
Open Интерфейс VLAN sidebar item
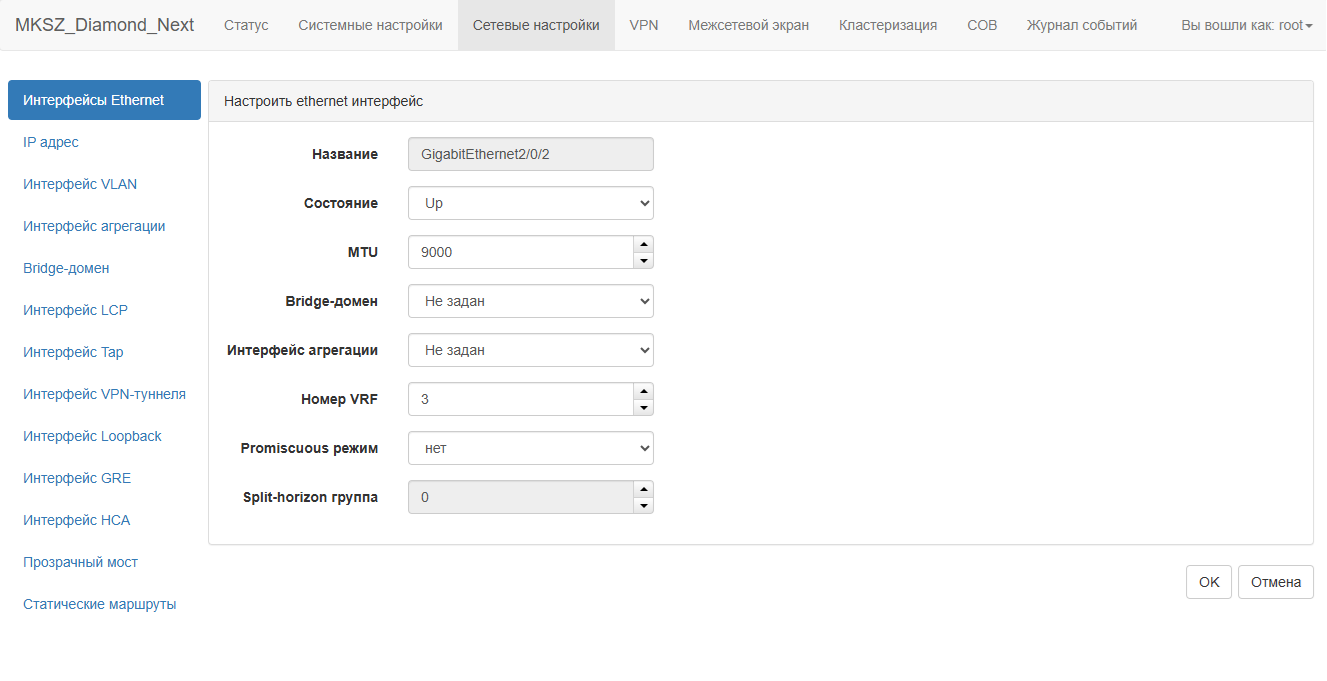pyautogui.click(x=104, y=184)
